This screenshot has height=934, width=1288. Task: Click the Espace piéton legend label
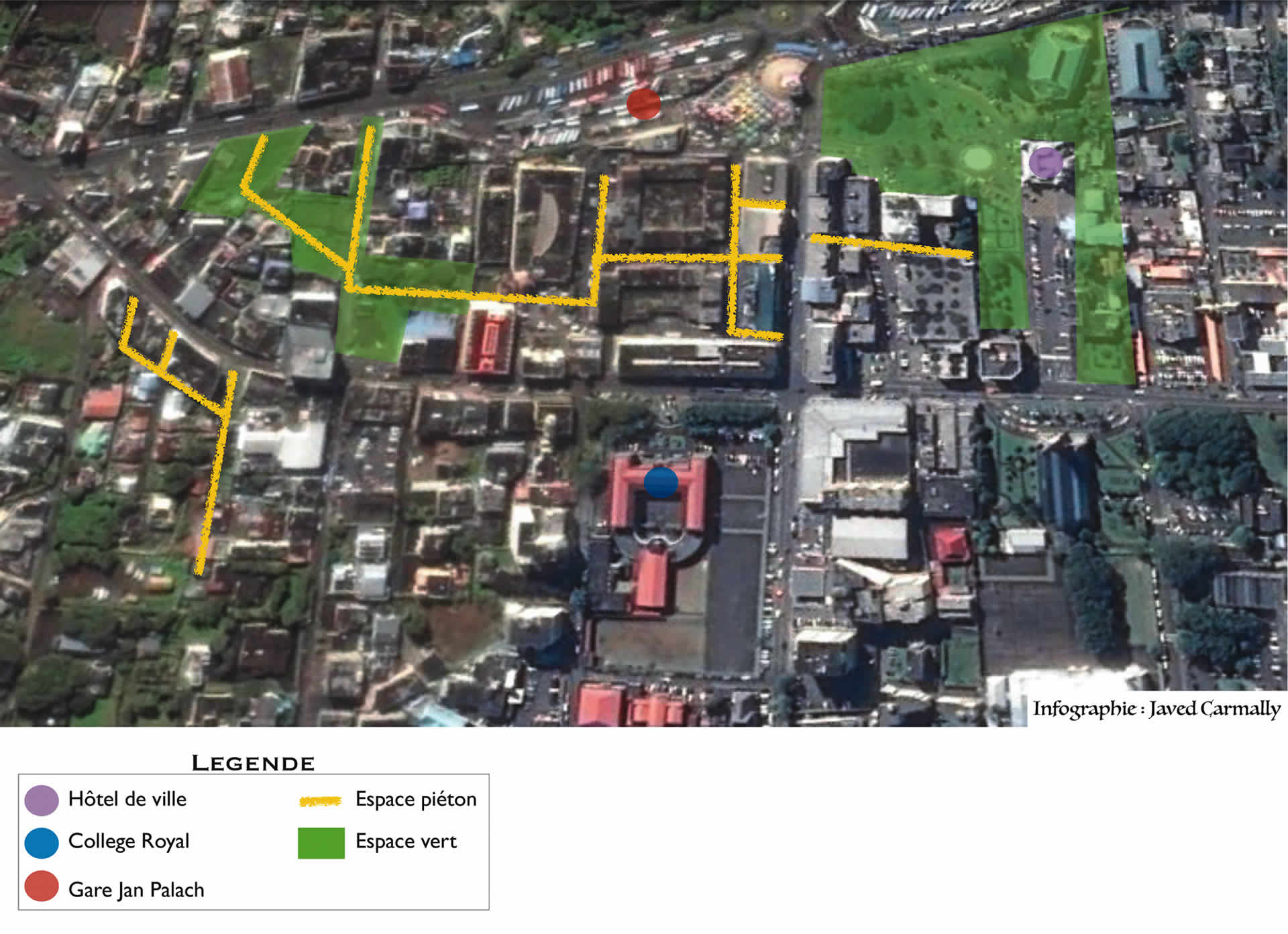[x=416, y=799]
